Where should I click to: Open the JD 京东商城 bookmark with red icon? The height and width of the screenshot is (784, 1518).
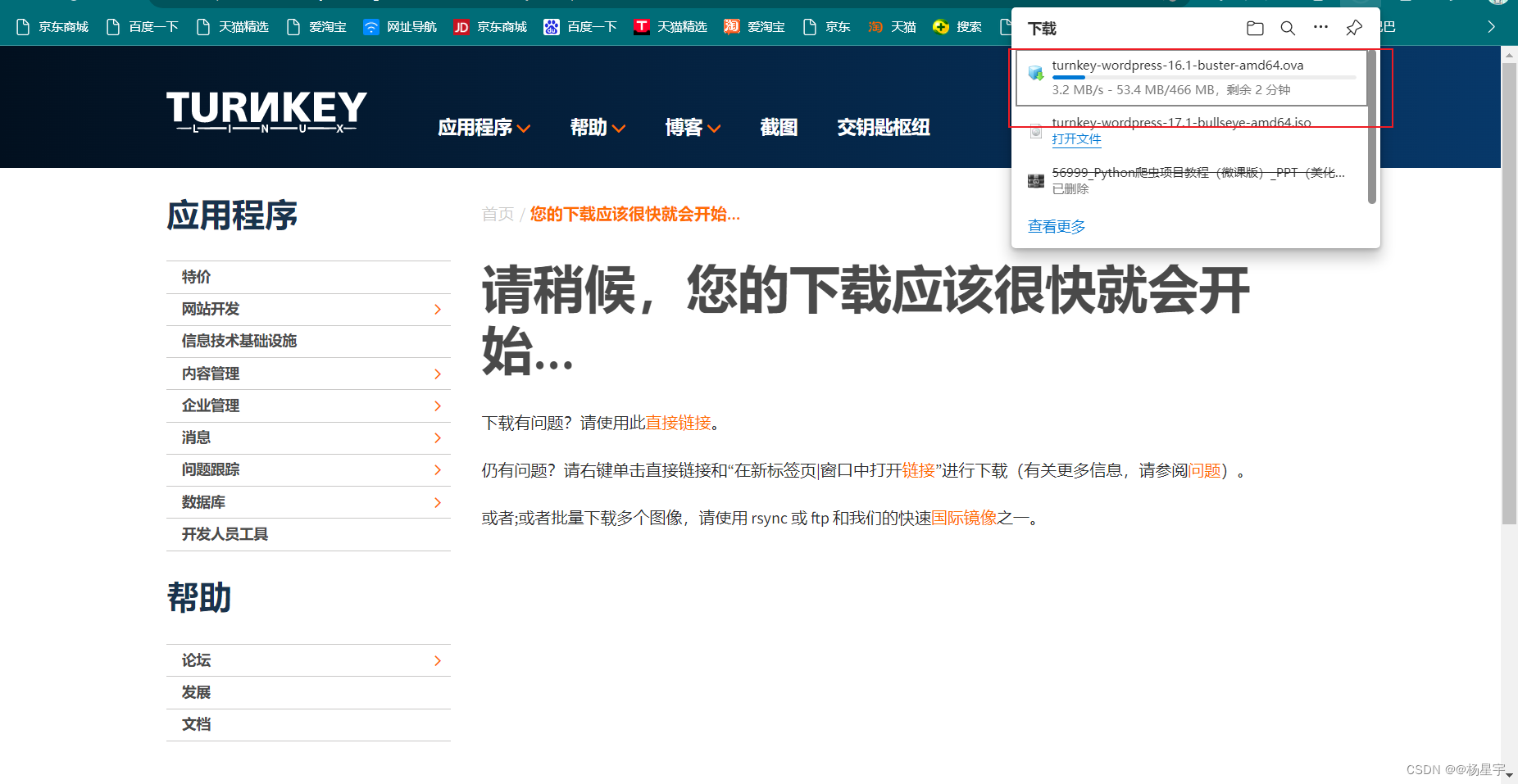tap(490, 27)
